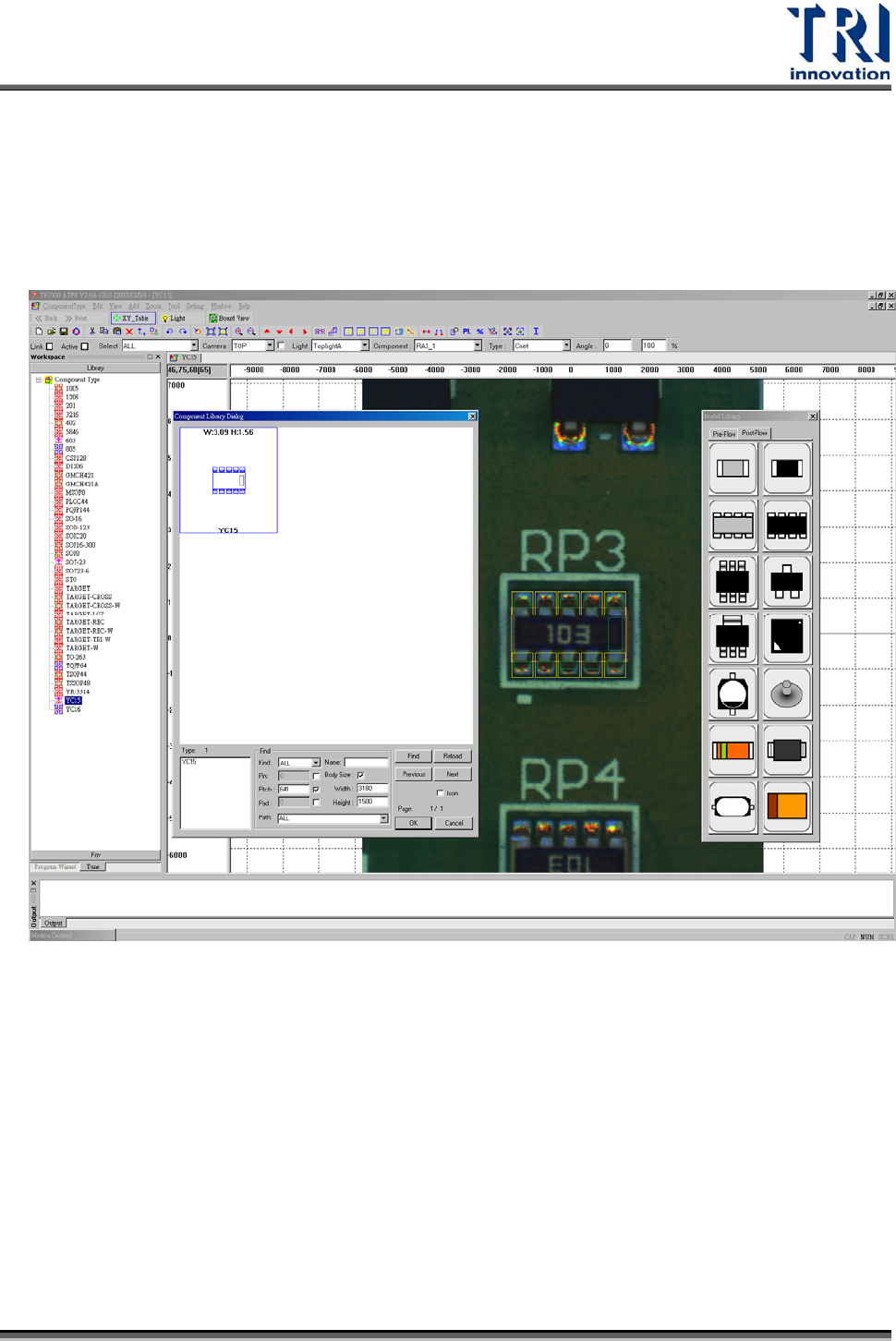Click the red X delete toolbar icon
Viewport: 896px width, 1341px height.
(128, 332)
